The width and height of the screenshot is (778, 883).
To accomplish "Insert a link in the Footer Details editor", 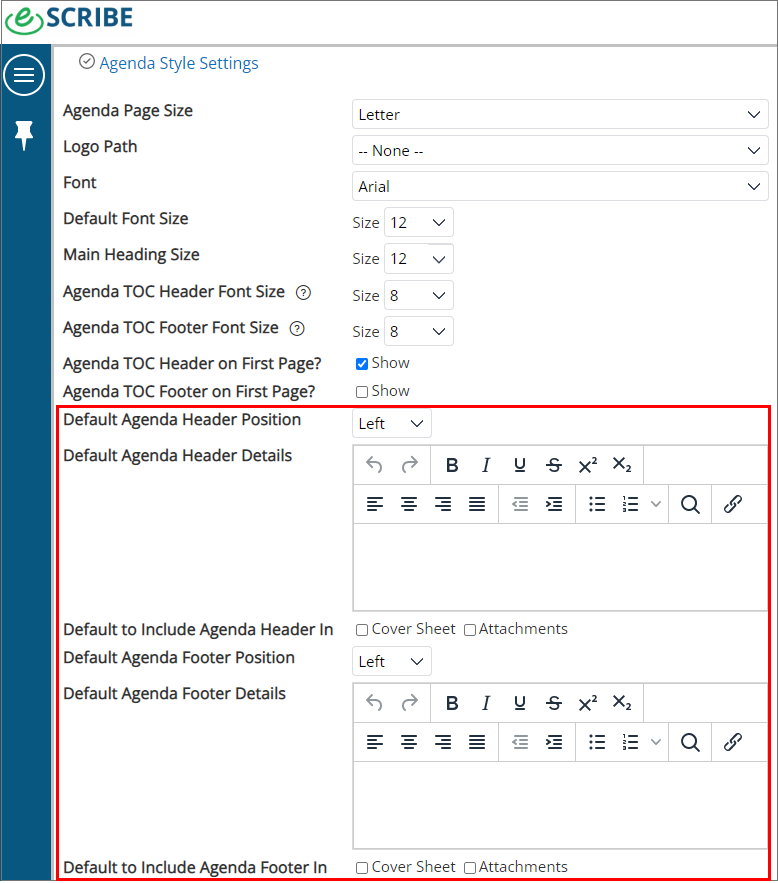I will pyautogui.click(x=732, y=742).
